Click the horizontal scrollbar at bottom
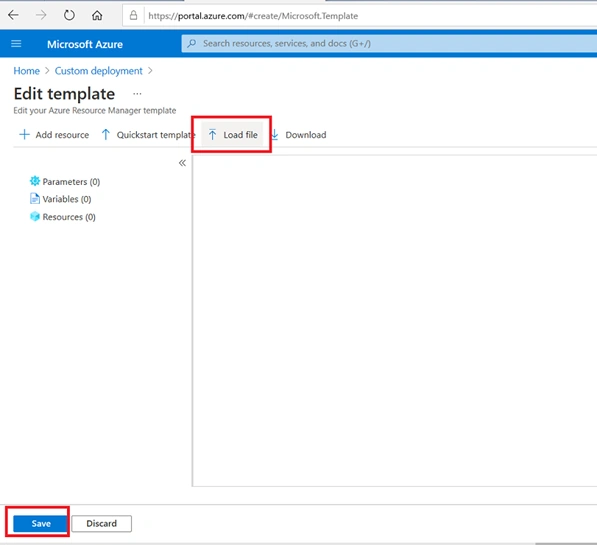This screenshot has width=597, height=545. (566, 543)
